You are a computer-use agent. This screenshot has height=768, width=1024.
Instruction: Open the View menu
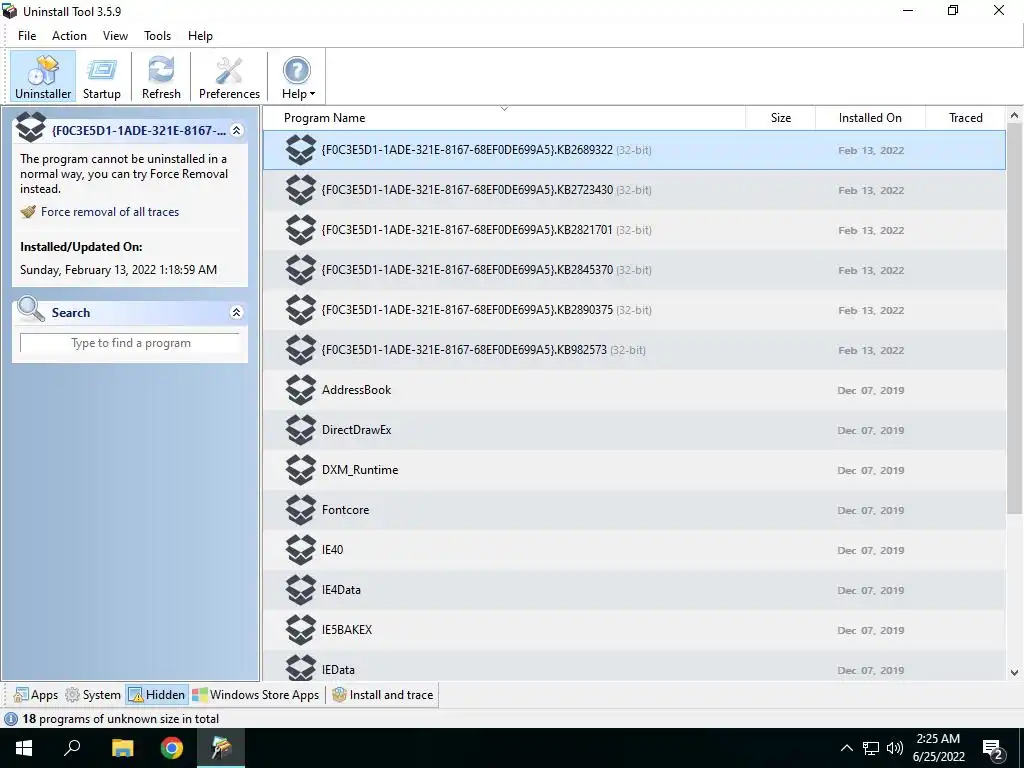click(116, 36)
